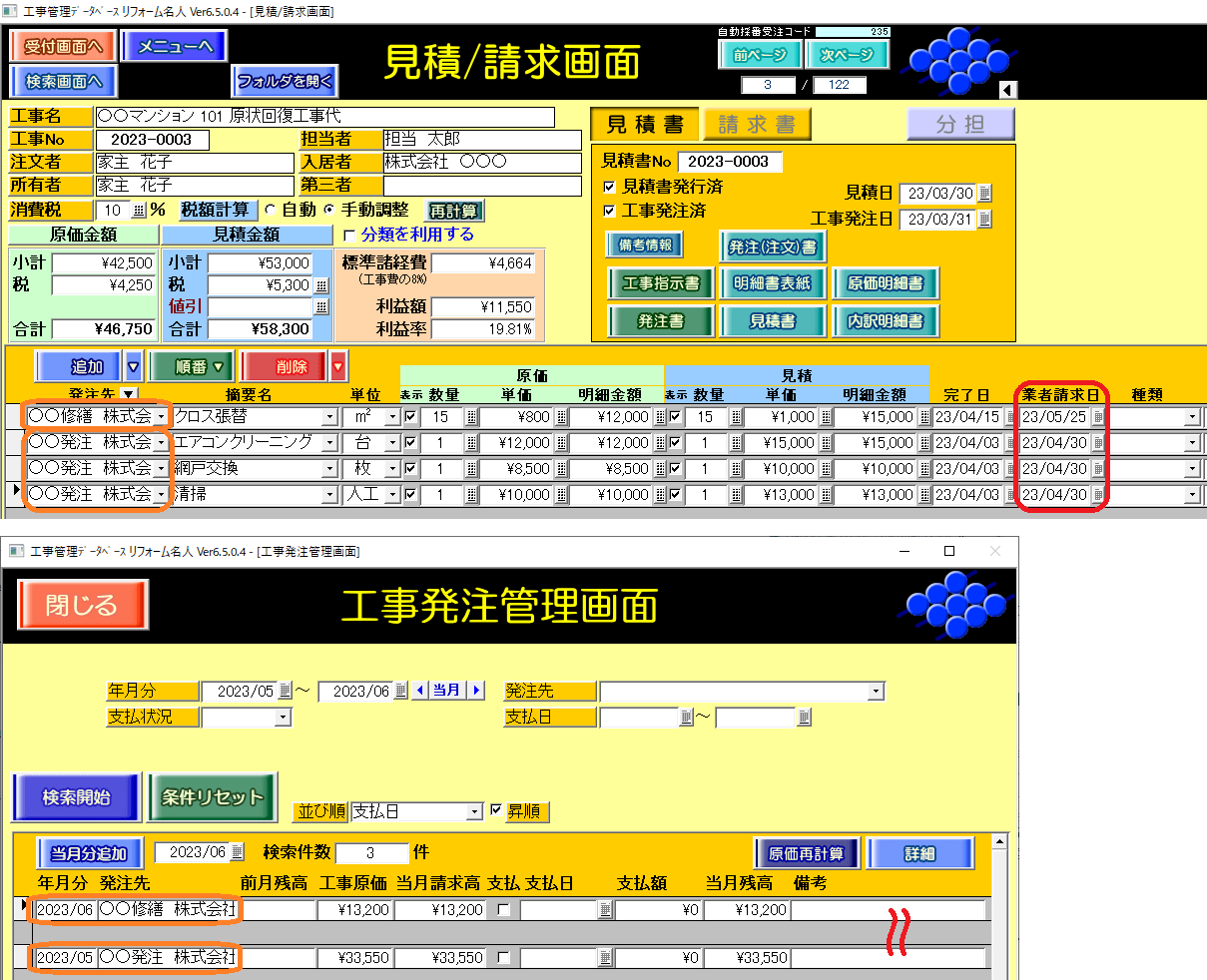Click next-month arrow right of 当月 button
The image size is (1207, 980).
pyautogui.click(x=476, y=691)
